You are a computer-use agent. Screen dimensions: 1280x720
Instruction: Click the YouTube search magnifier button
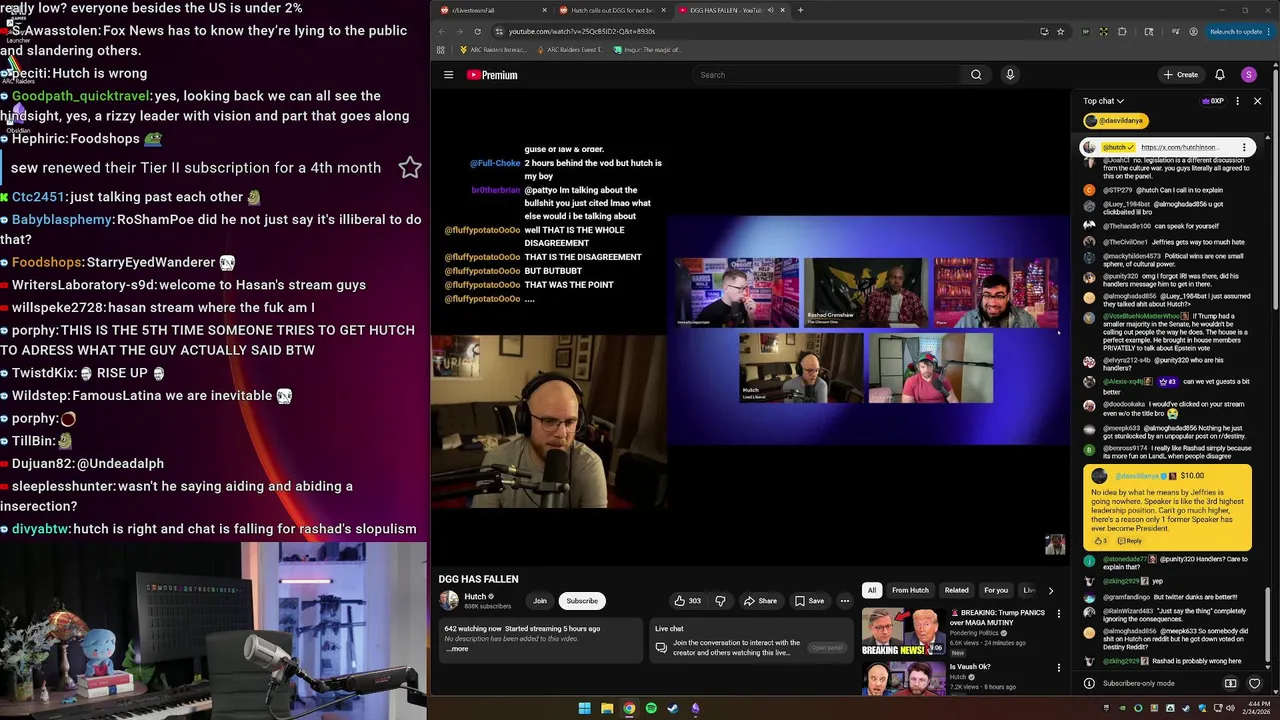[x=976, y=75]
